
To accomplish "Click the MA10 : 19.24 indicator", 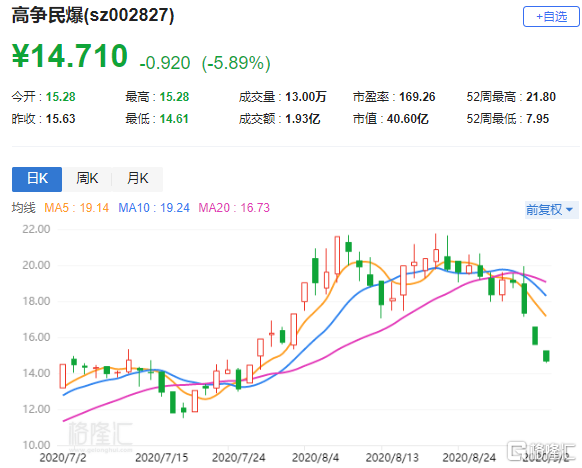I will click(154, 208).
